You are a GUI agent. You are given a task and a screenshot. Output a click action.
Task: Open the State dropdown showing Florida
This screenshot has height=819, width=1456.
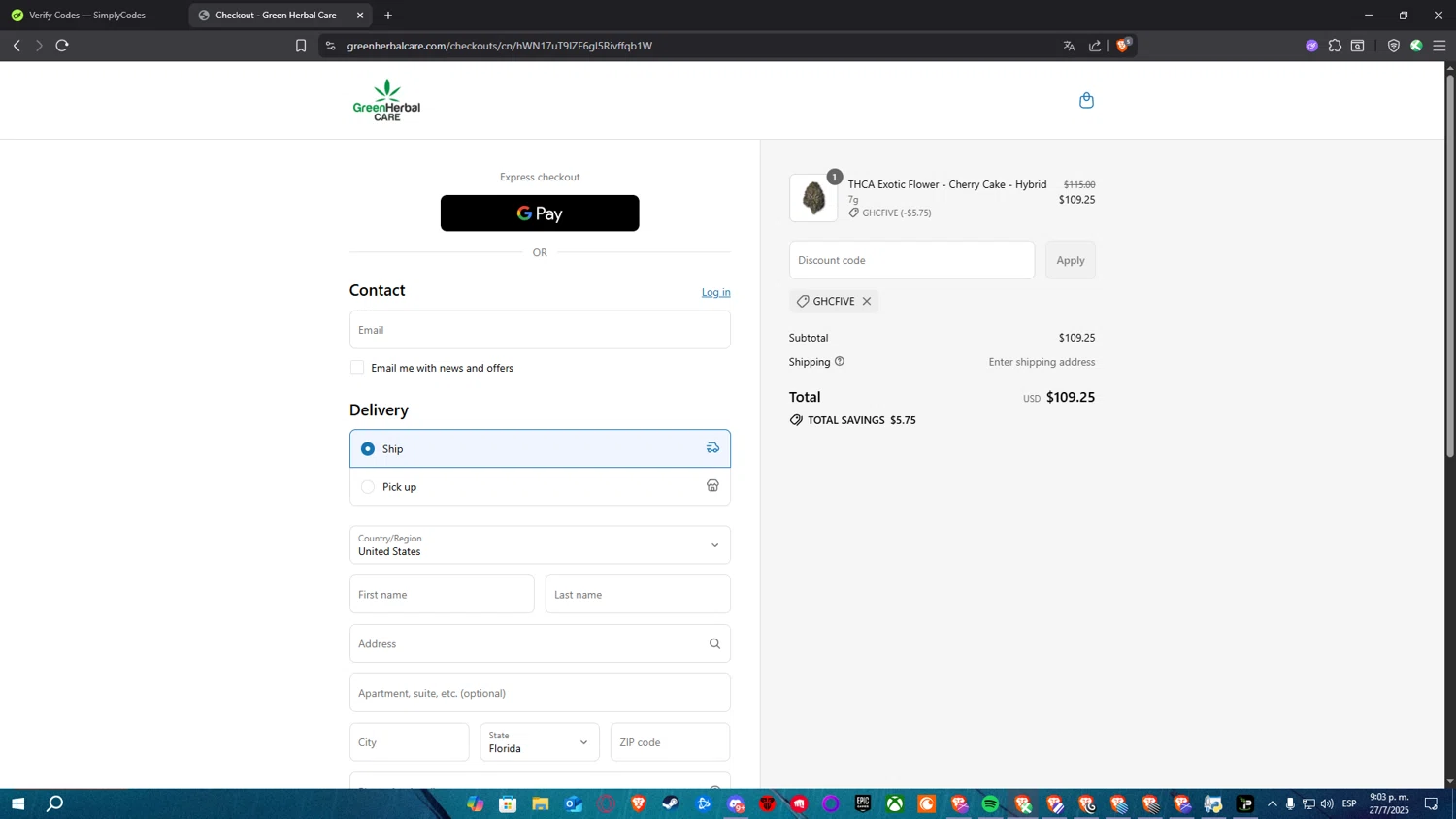coord(540,742)
